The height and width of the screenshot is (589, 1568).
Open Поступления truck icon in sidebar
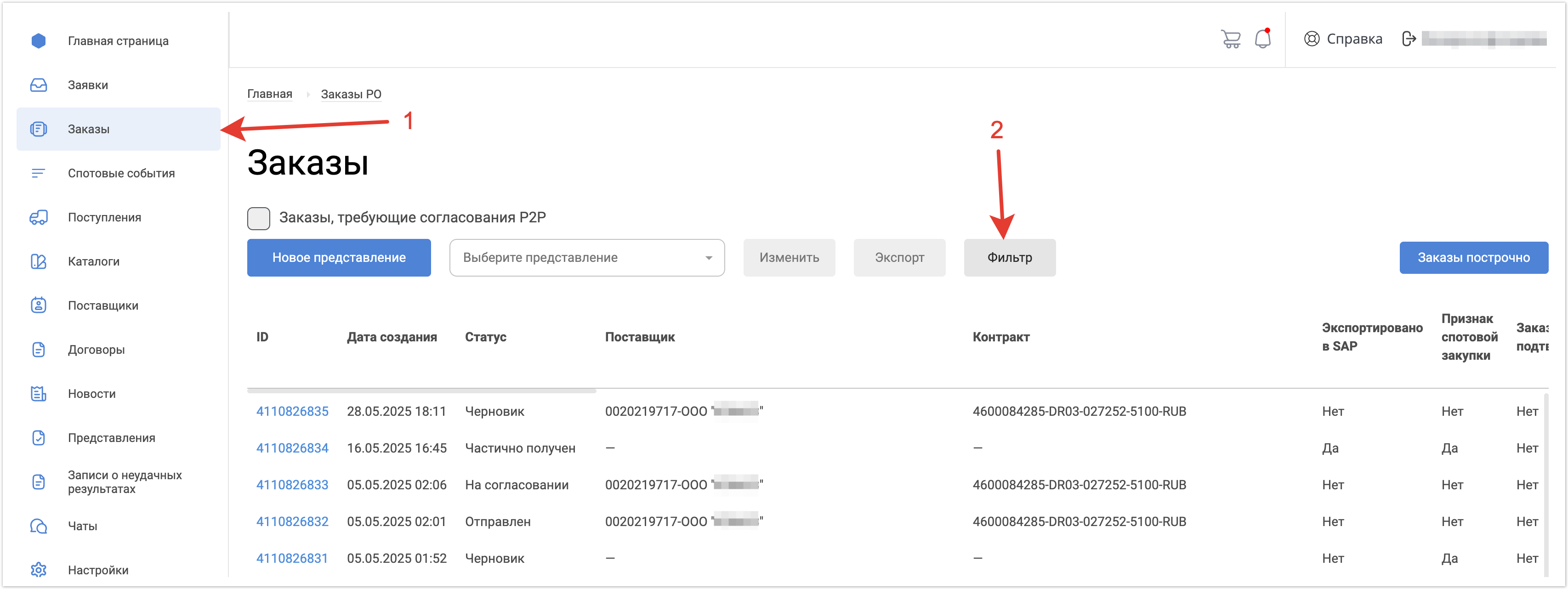pyautogui.click(x=38, y=217)
